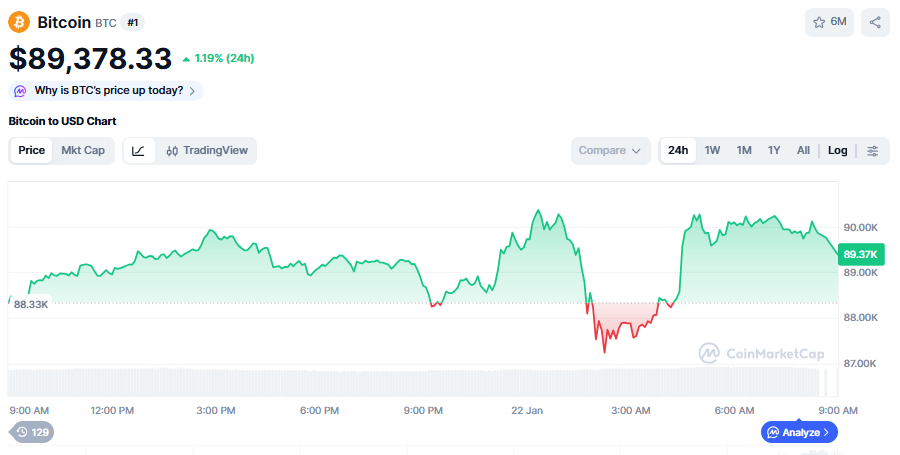
Task: Open the share icon button
Action: pos(875,22)
